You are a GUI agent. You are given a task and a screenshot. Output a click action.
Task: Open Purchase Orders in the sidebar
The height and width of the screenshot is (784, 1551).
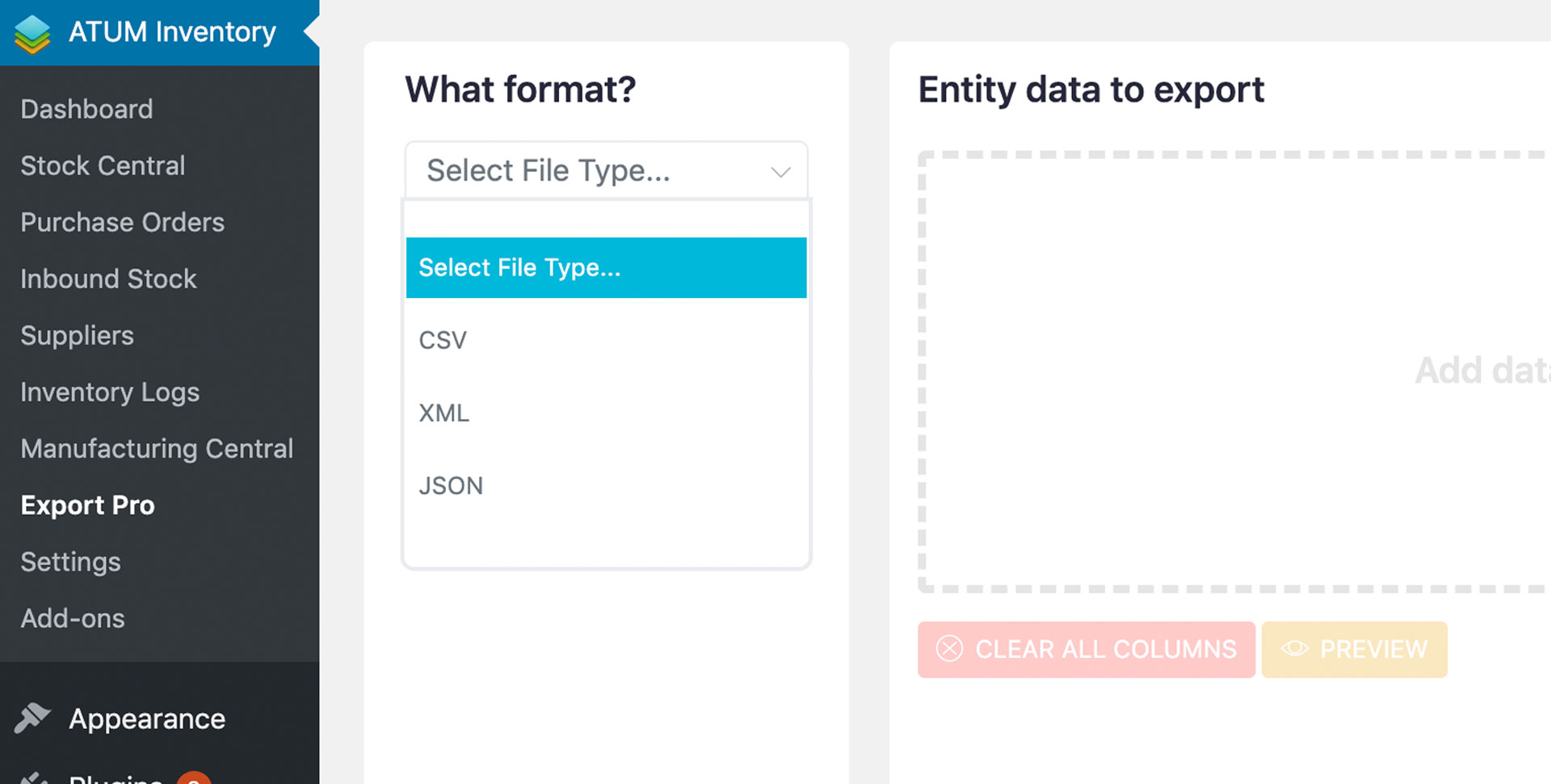point(123,222)
